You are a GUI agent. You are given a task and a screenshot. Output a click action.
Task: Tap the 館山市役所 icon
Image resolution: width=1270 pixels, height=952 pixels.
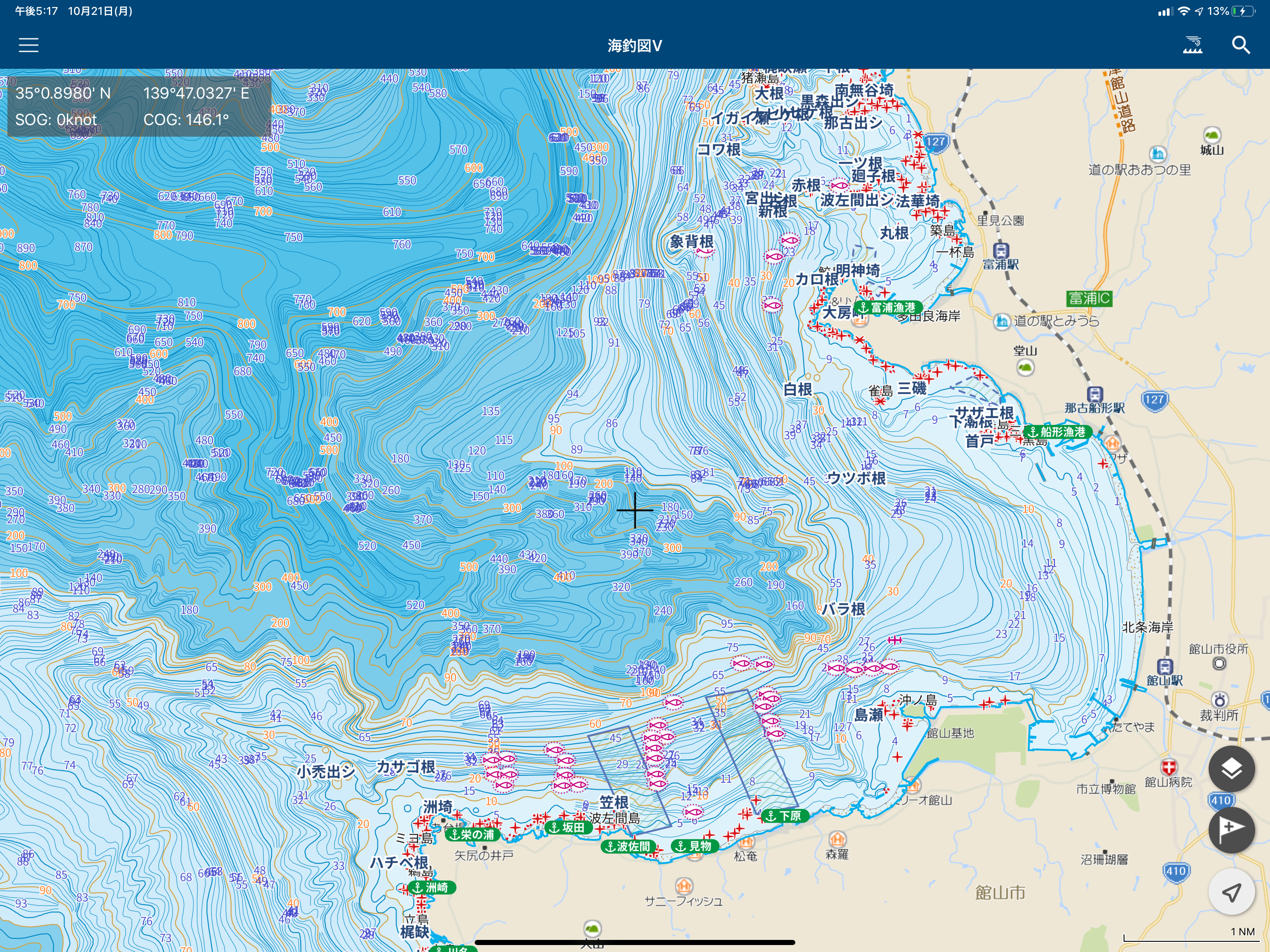click(x=1219, y=664)
